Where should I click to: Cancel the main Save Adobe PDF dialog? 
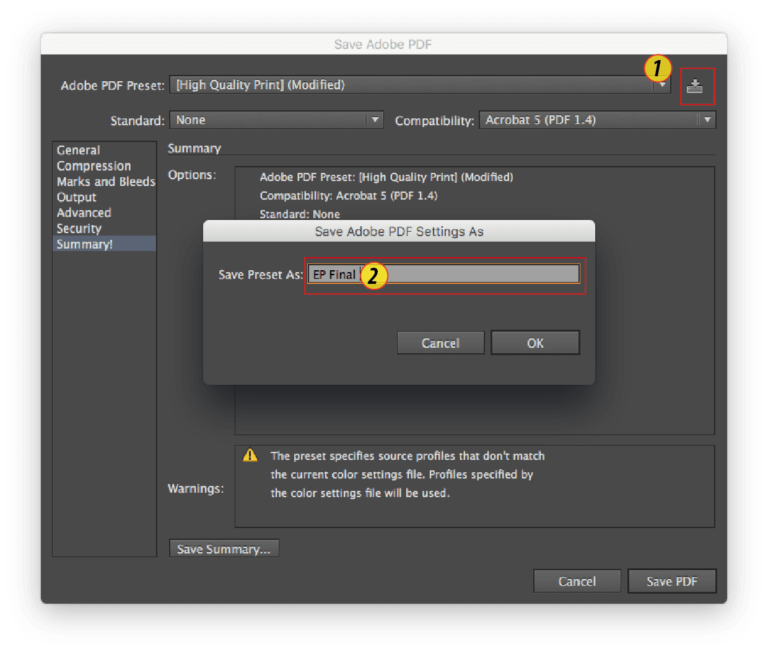coord(577,581)
